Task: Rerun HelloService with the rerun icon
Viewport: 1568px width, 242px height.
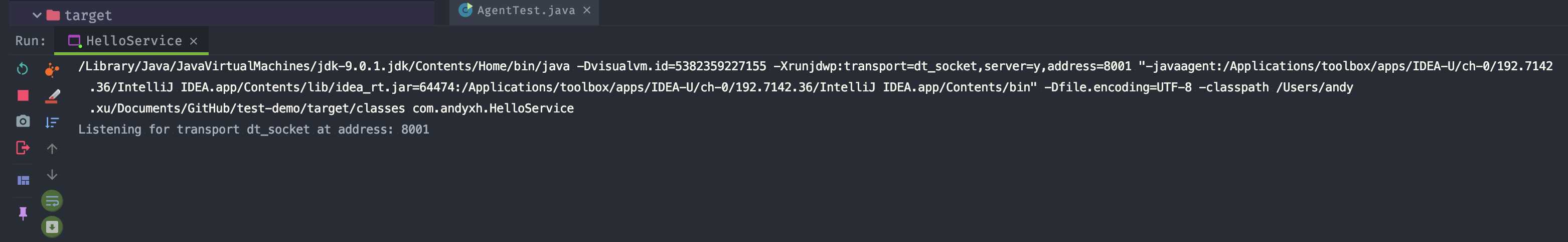Action: (23, 69)
